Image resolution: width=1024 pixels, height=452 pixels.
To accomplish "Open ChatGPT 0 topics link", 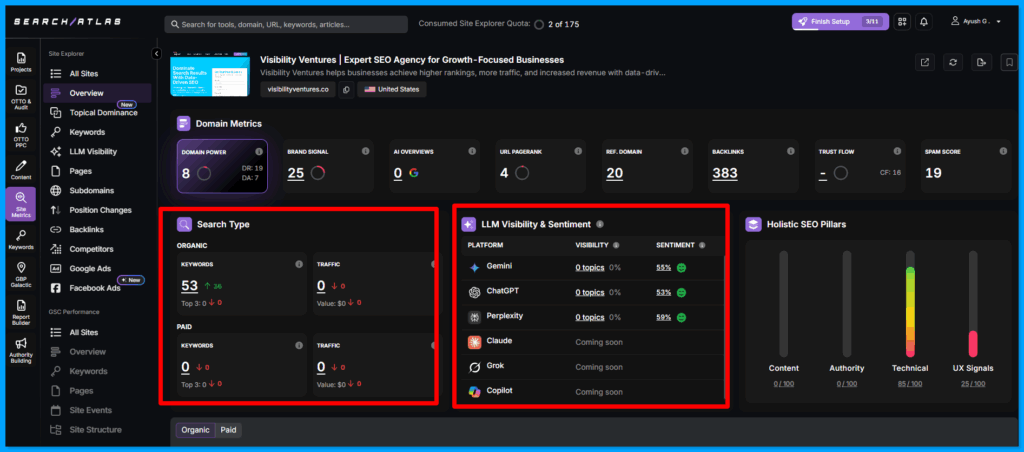I will point(589,293).
